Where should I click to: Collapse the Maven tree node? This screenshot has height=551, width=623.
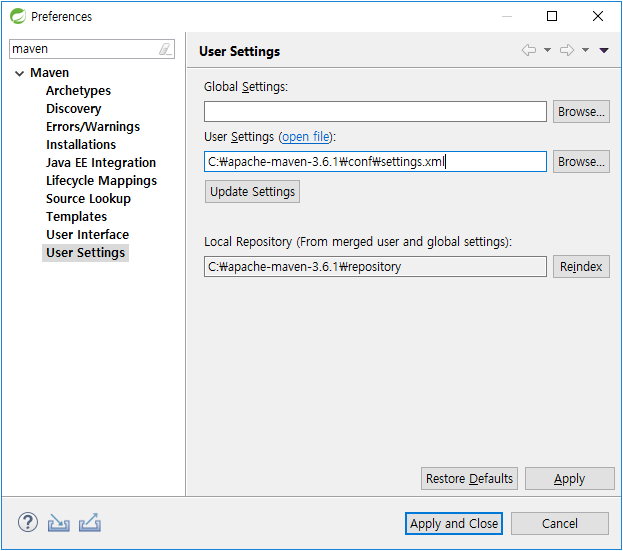(19, 73)
